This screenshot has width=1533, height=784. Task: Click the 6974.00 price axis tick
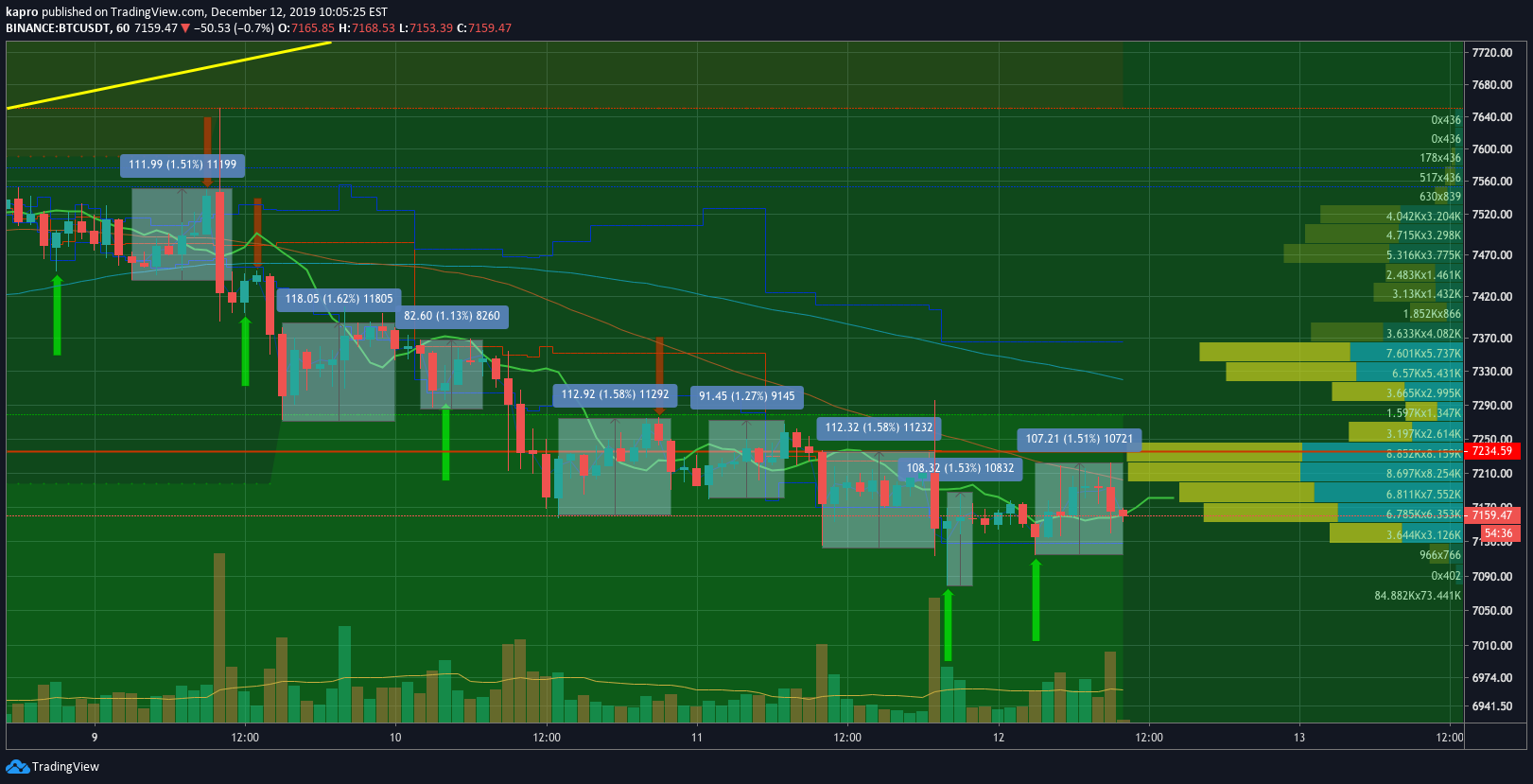click(x=1492, y=678)
